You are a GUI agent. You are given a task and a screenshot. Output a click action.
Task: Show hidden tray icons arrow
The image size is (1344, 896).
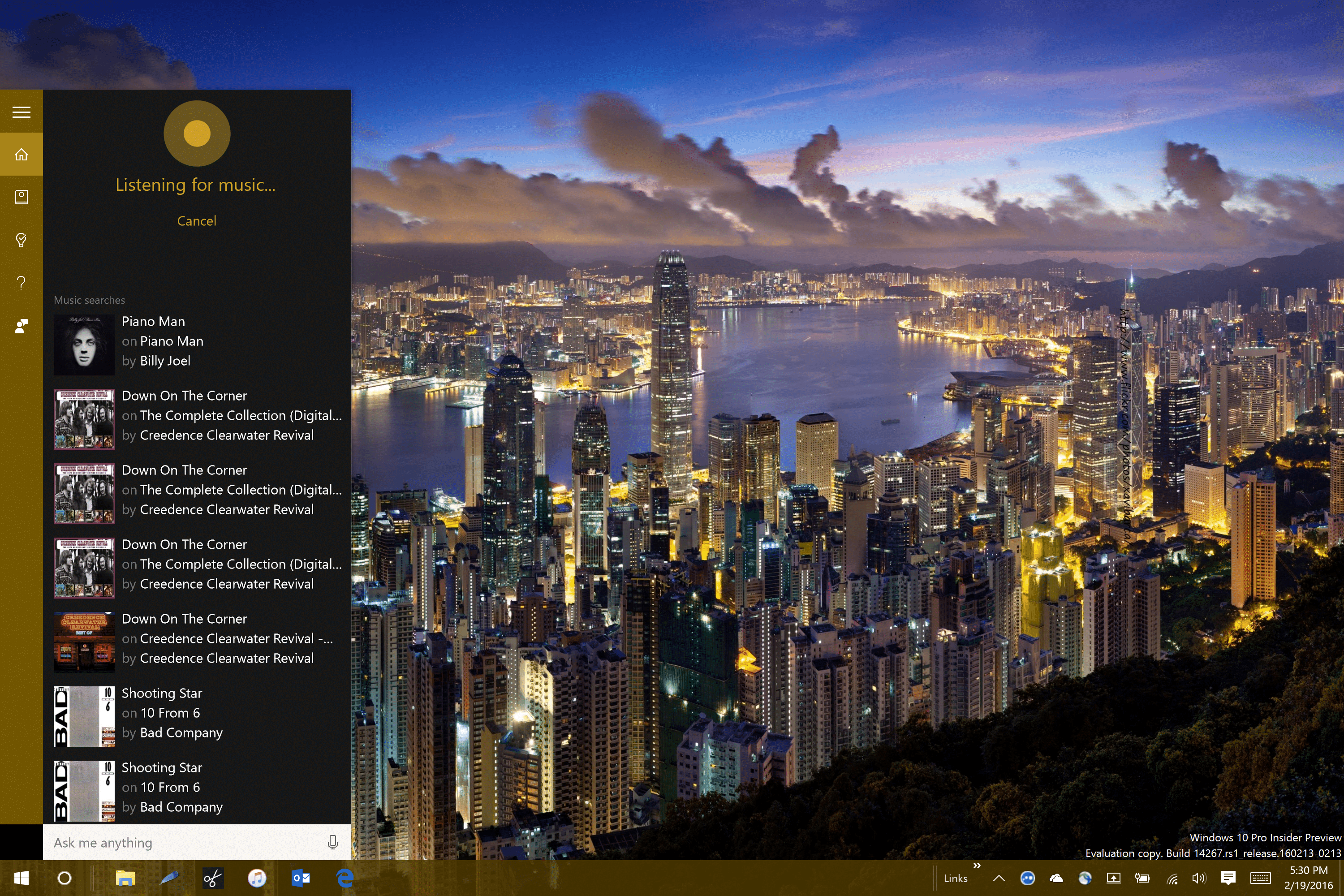(x=999, y=878)
